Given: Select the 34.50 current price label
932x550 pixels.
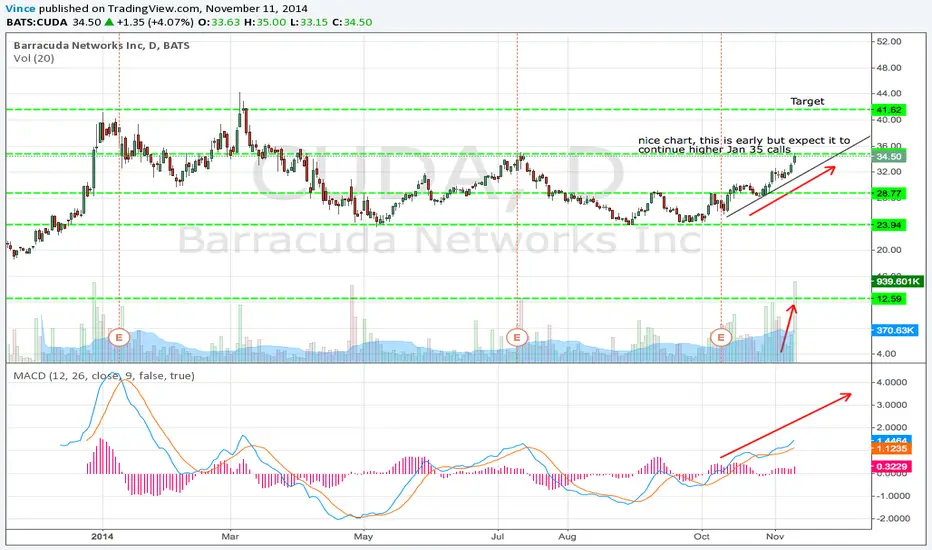Looking at the screenshot, I should click(x=889, y=156).
